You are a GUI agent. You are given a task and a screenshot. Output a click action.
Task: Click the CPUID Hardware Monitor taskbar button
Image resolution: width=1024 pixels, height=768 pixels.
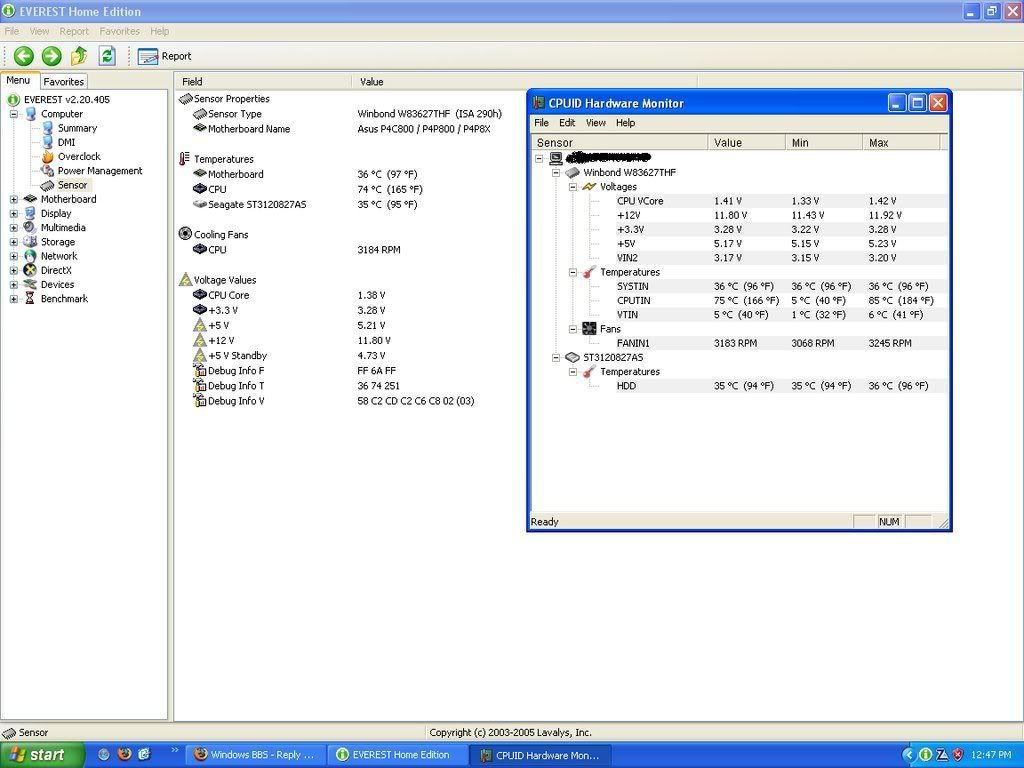point(539,755)
